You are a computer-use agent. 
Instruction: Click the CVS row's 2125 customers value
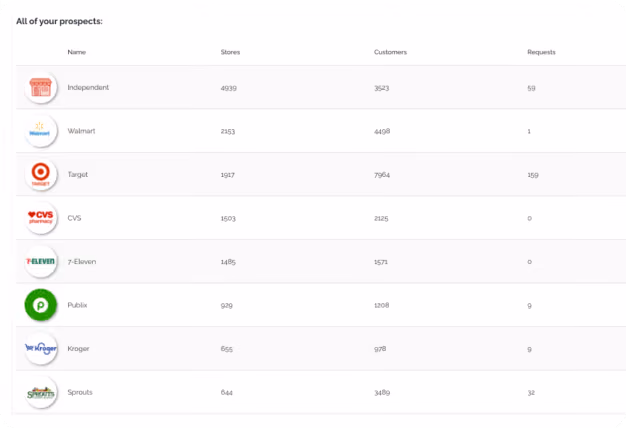[381, 218]
